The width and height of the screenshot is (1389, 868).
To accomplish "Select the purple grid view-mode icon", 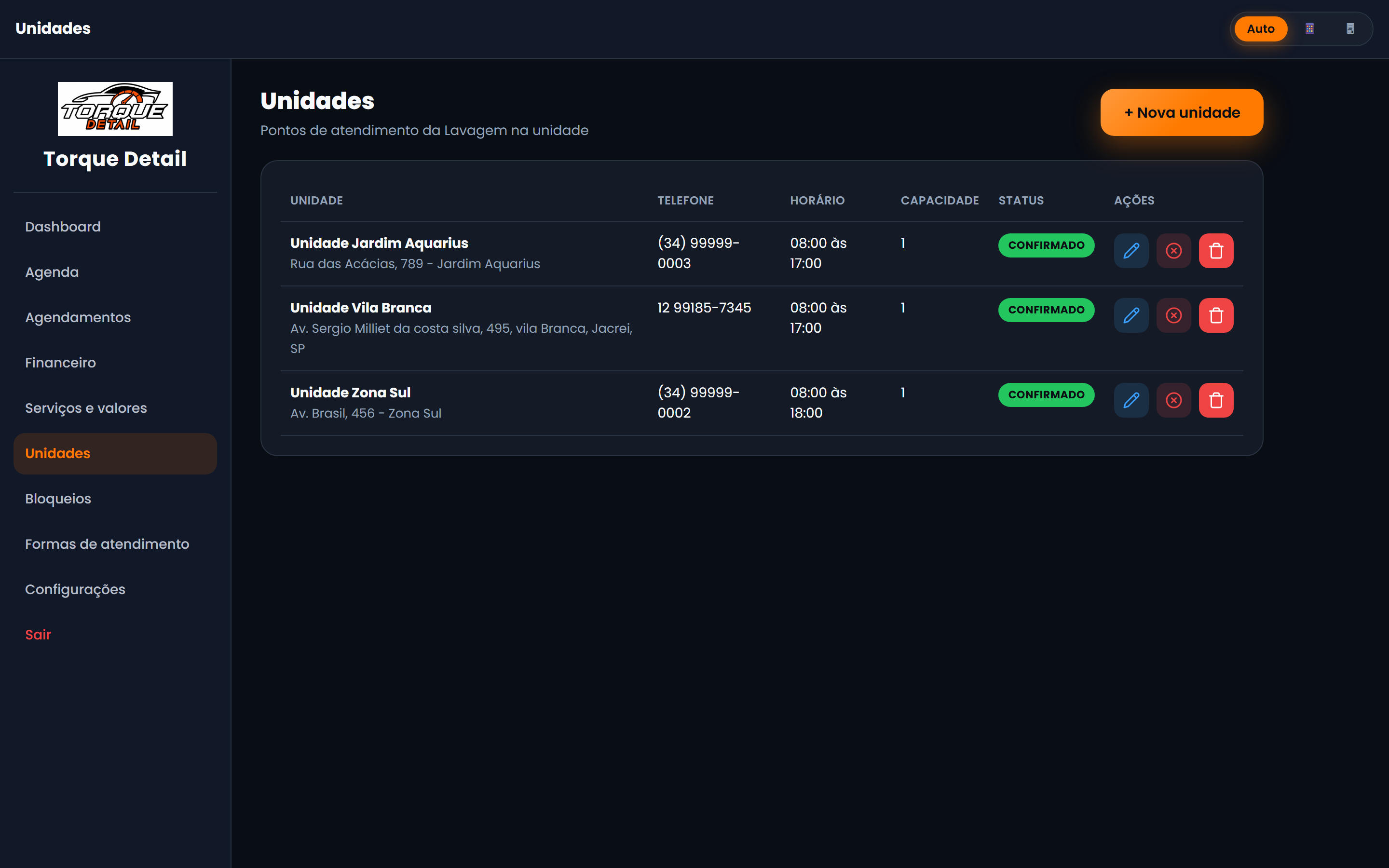I will click(x=1309, y=29).
